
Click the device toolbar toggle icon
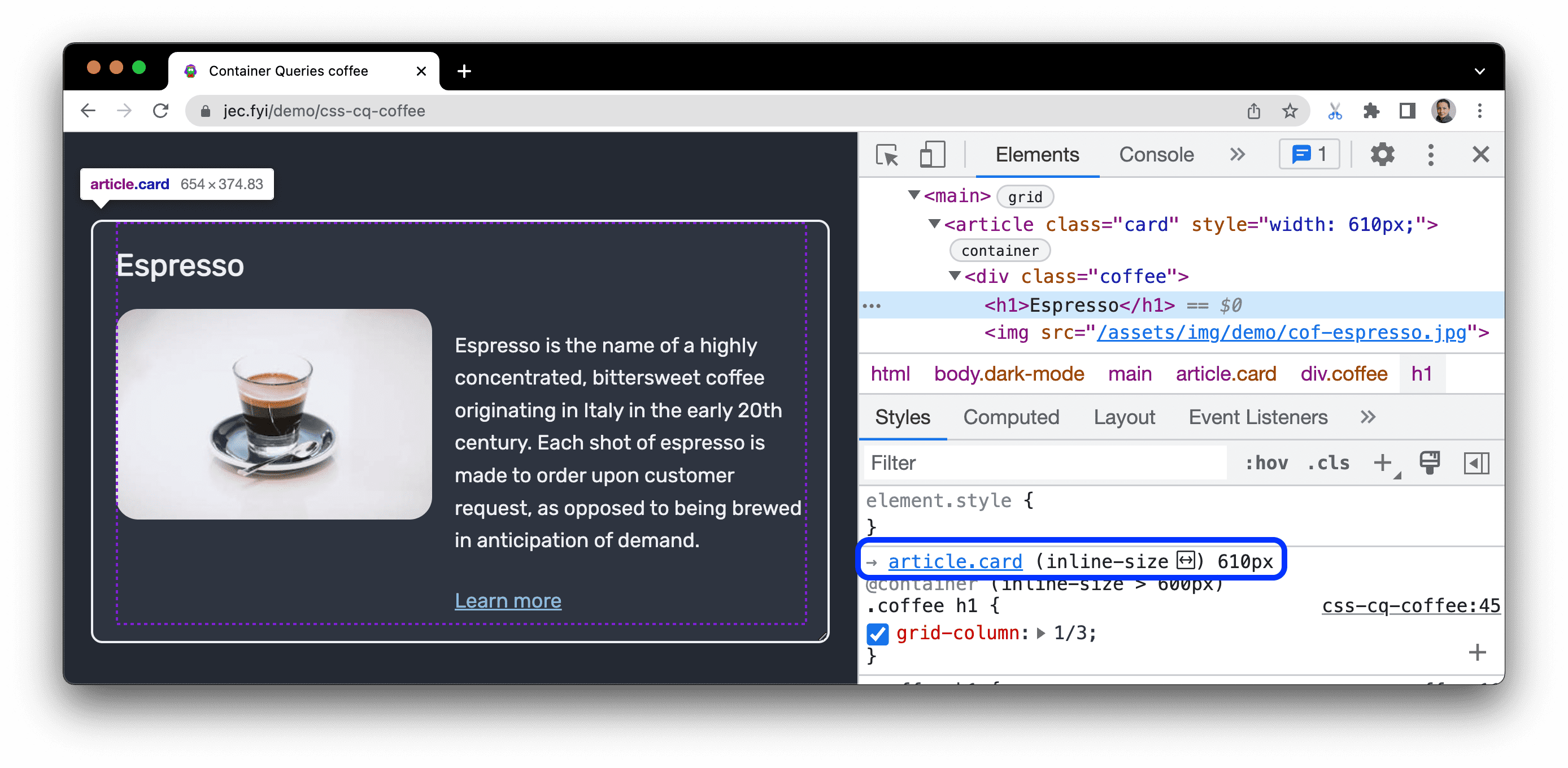930,156
